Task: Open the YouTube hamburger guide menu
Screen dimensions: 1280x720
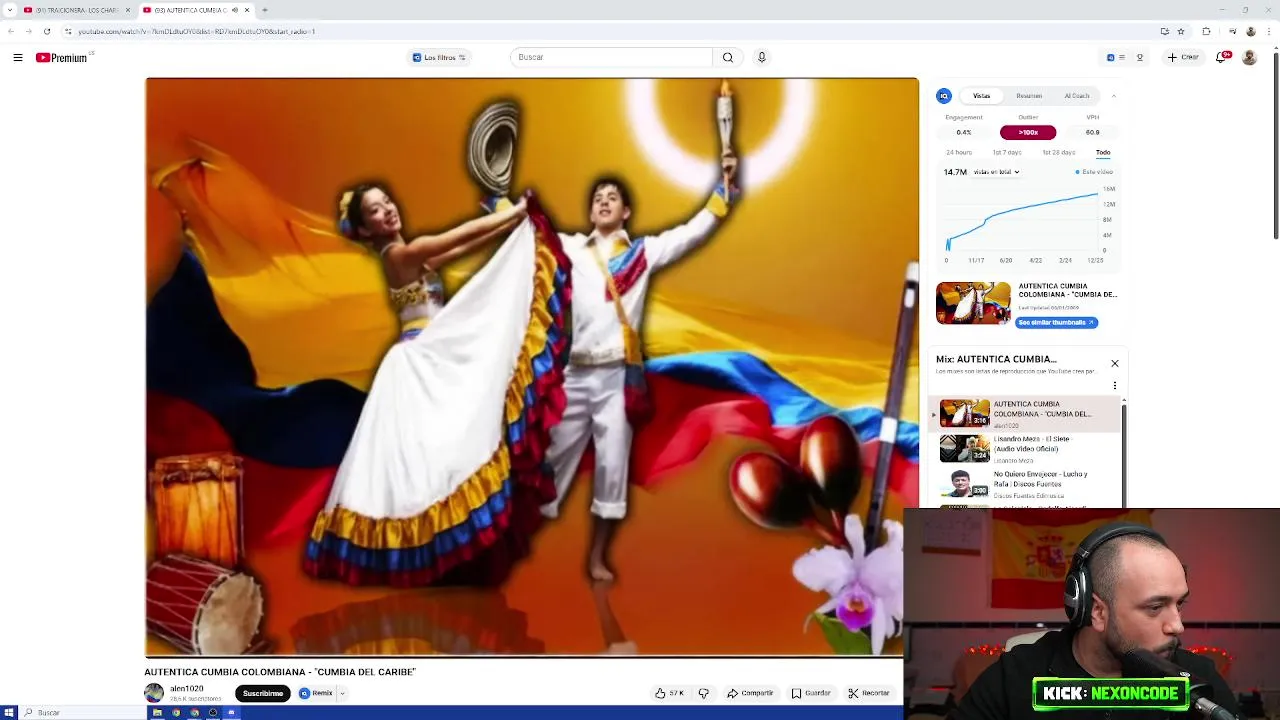Action: (x=18, y=57)
